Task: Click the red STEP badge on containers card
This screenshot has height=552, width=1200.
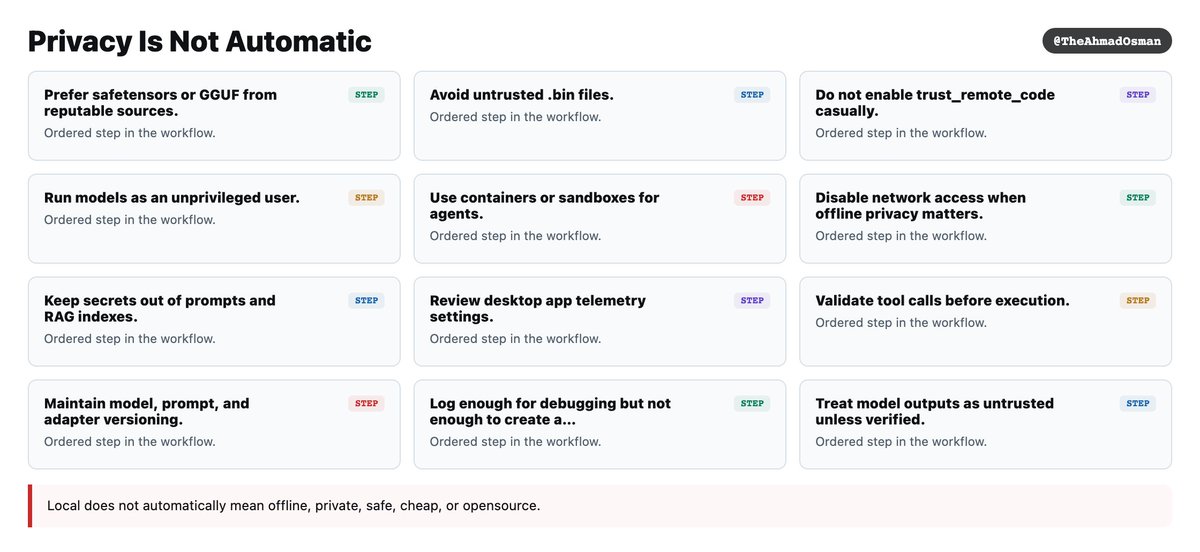Action: [752, 198]
